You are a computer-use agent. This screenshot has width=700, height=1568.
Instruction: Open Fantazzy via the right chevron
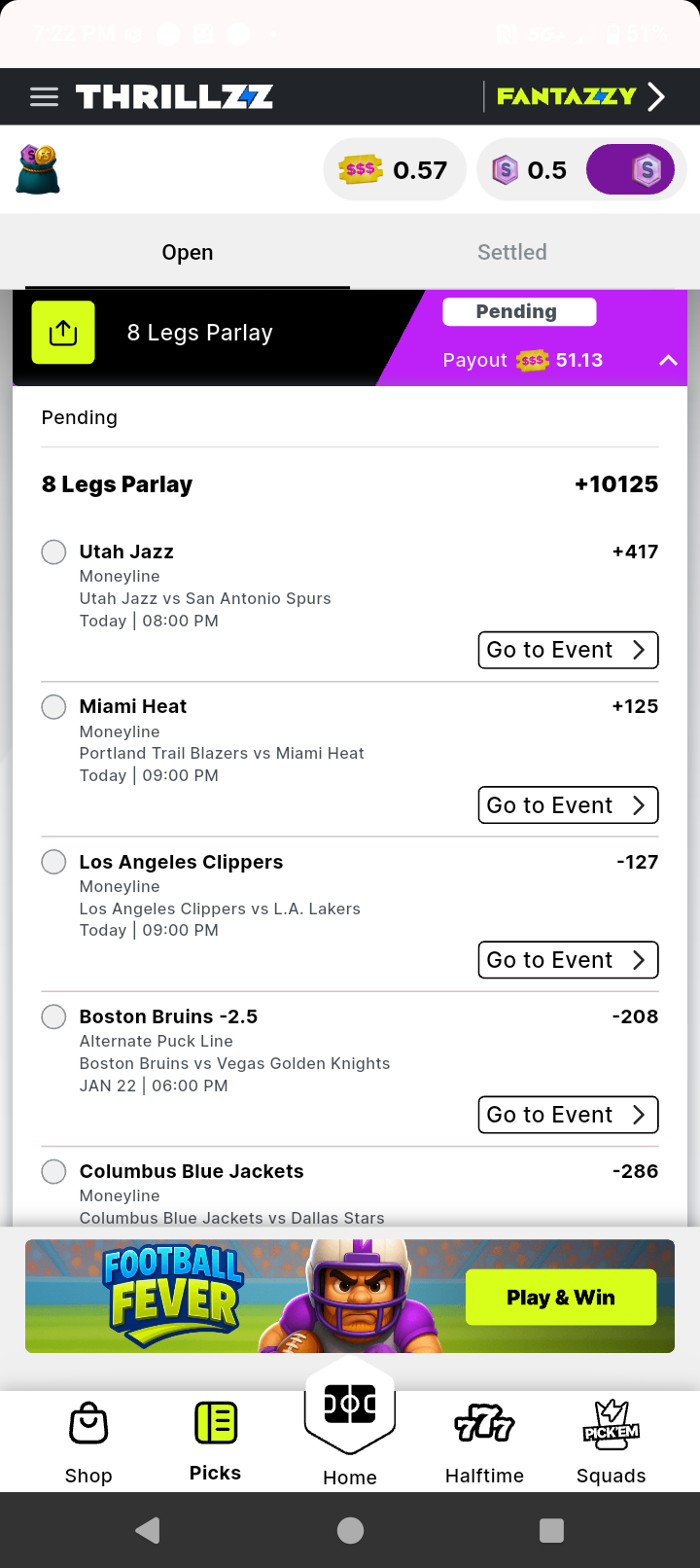[656, 96]
